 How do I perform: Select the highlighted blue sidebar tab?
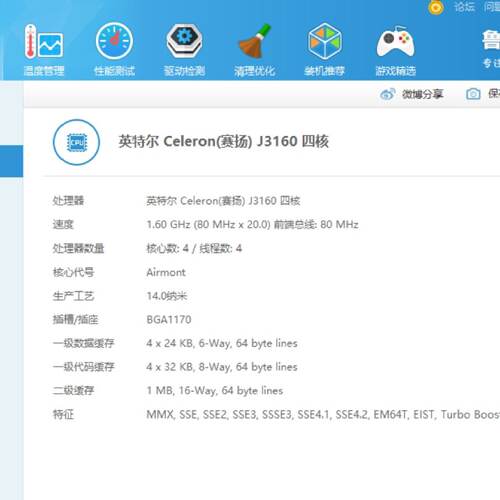tap(12, 161)
